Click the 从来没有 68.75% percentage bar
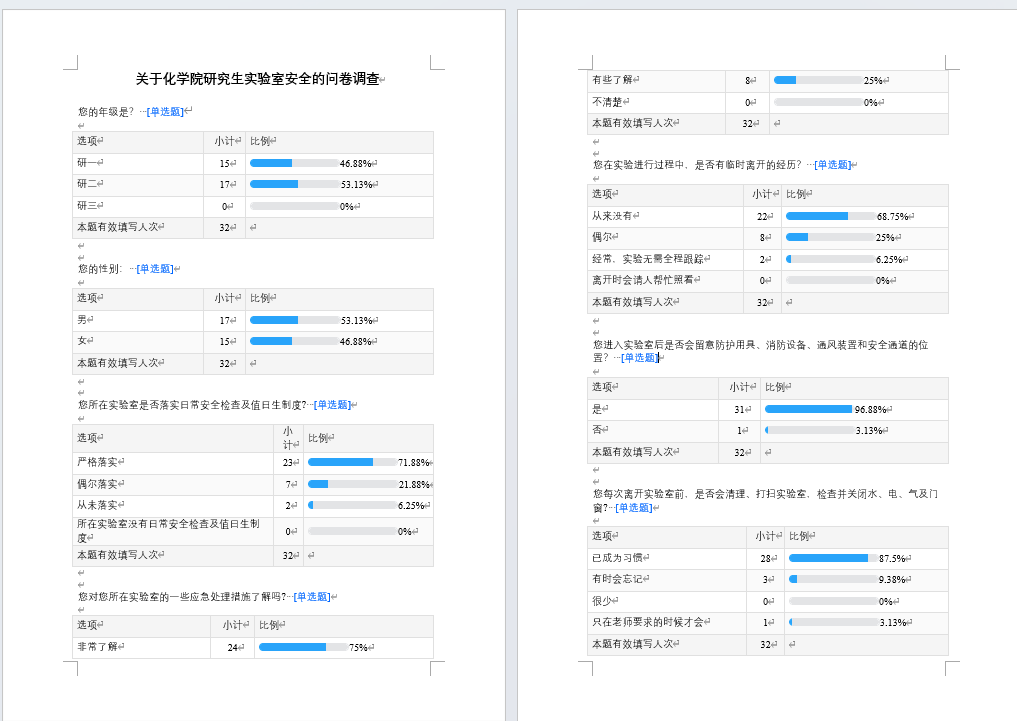Screen dimensions: 1017x721 coord(830,216)
